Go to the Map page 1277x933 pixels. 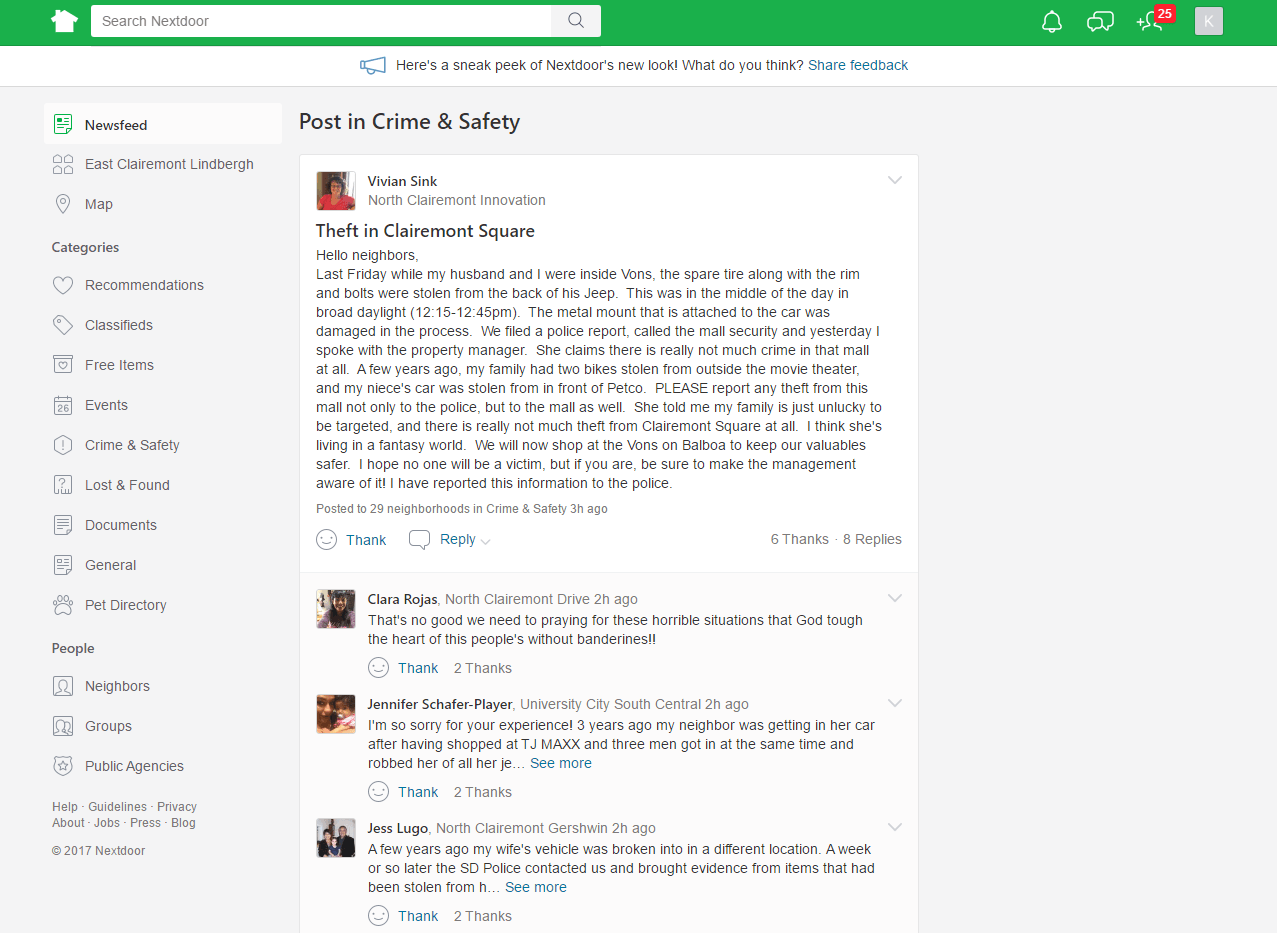coord(98,204)
